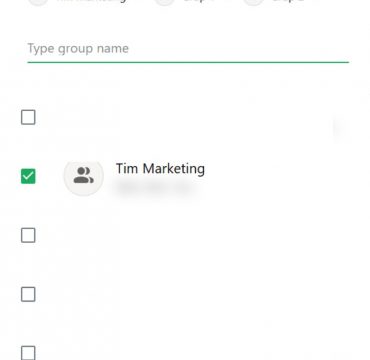Select the Tim Marketing group name text

(160, 169)
